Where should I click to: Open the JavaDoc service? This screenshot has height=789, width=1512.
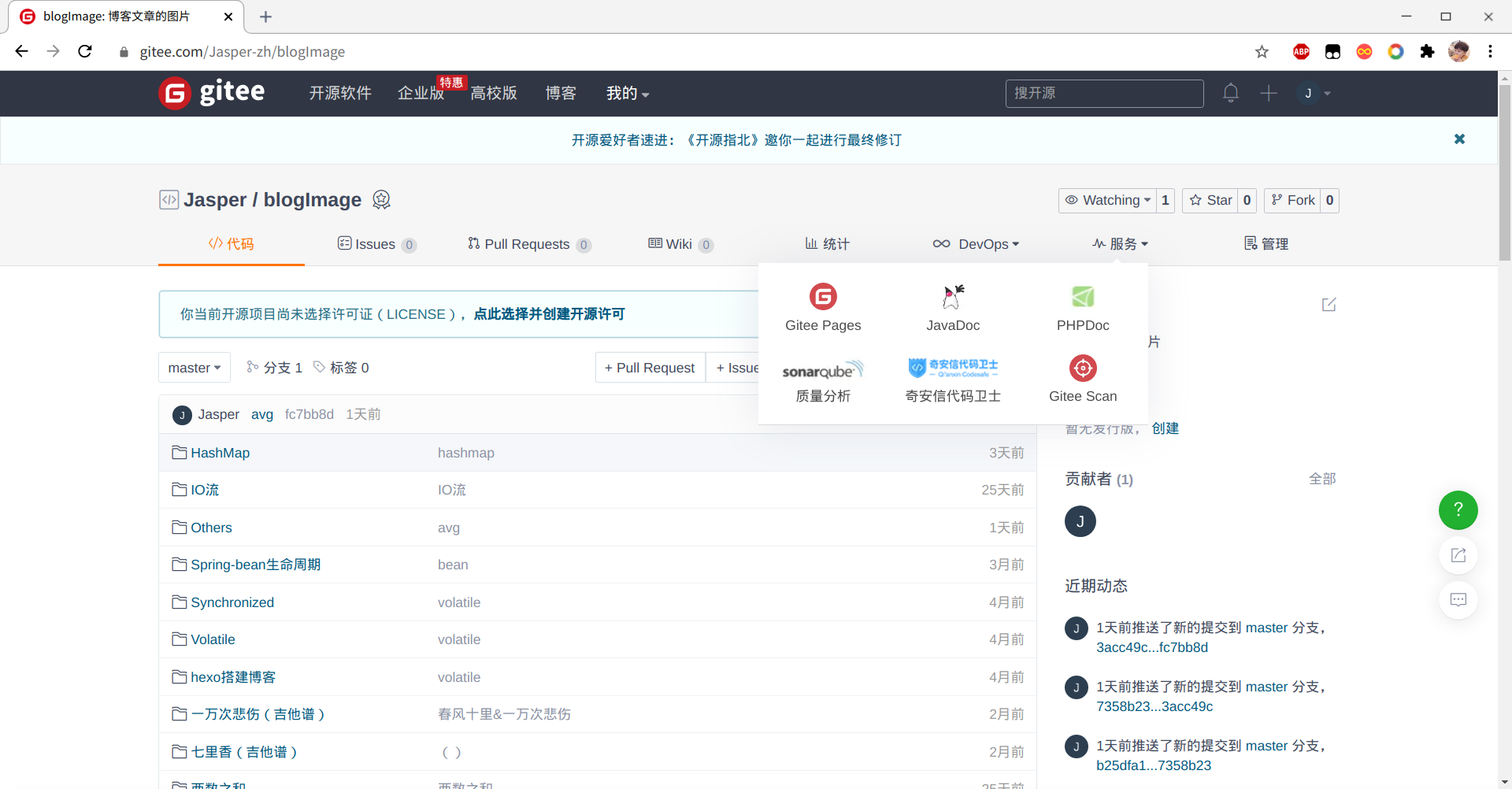[953, 307]
